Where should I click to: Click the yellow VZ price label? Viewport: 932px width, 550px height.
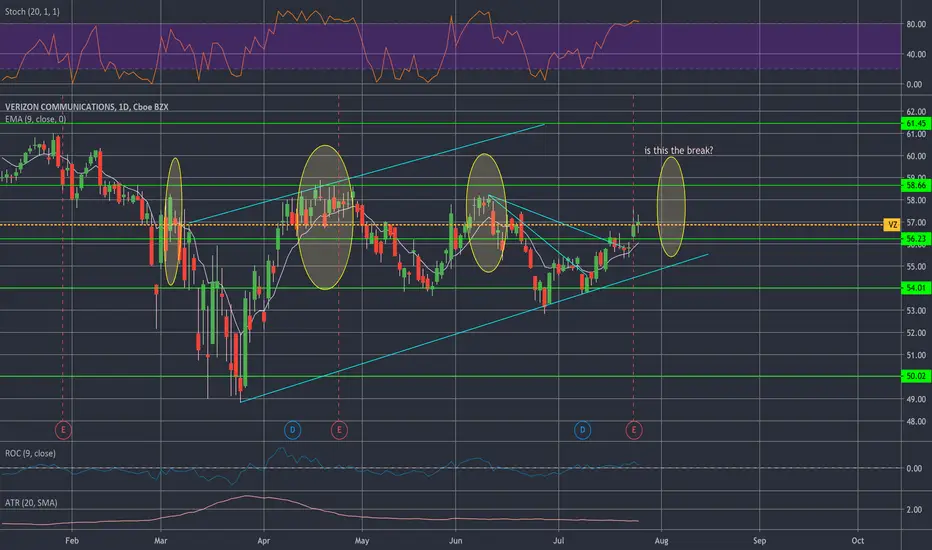pyautogui.click(x=892, y=225)
